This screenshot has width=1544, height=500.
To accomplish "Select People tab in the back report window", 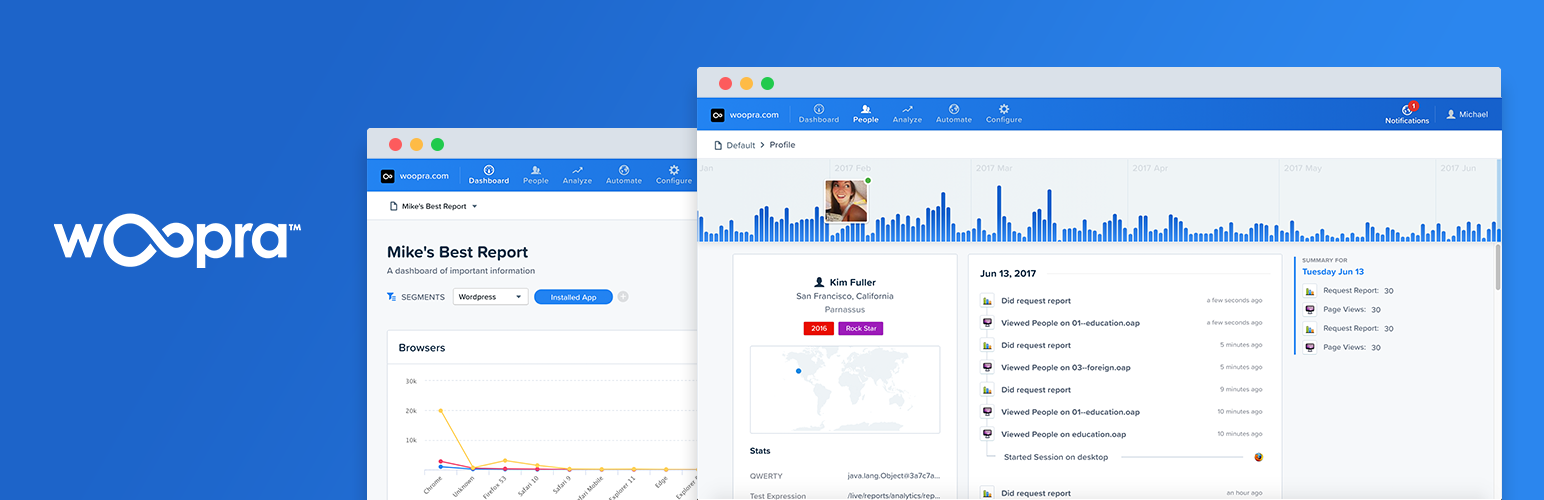I will [x=536, y=175].
